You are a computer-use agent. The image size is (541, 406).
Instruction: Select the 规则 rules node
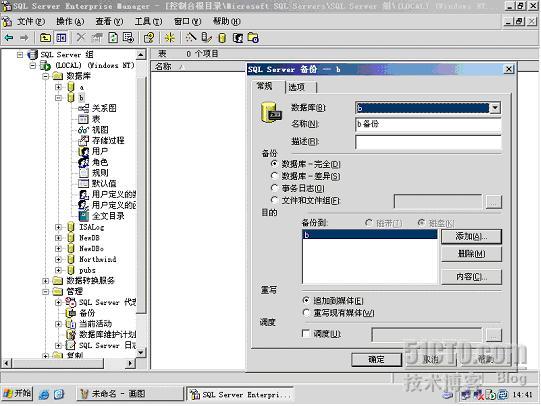pos(100,172)
